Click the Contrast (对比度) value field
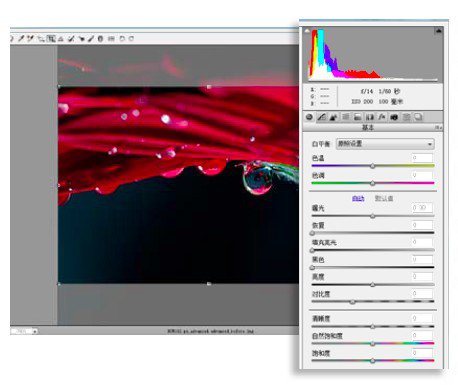Viewport: 458px width, 385px height. pyautogui.click(x=422, y=294)
